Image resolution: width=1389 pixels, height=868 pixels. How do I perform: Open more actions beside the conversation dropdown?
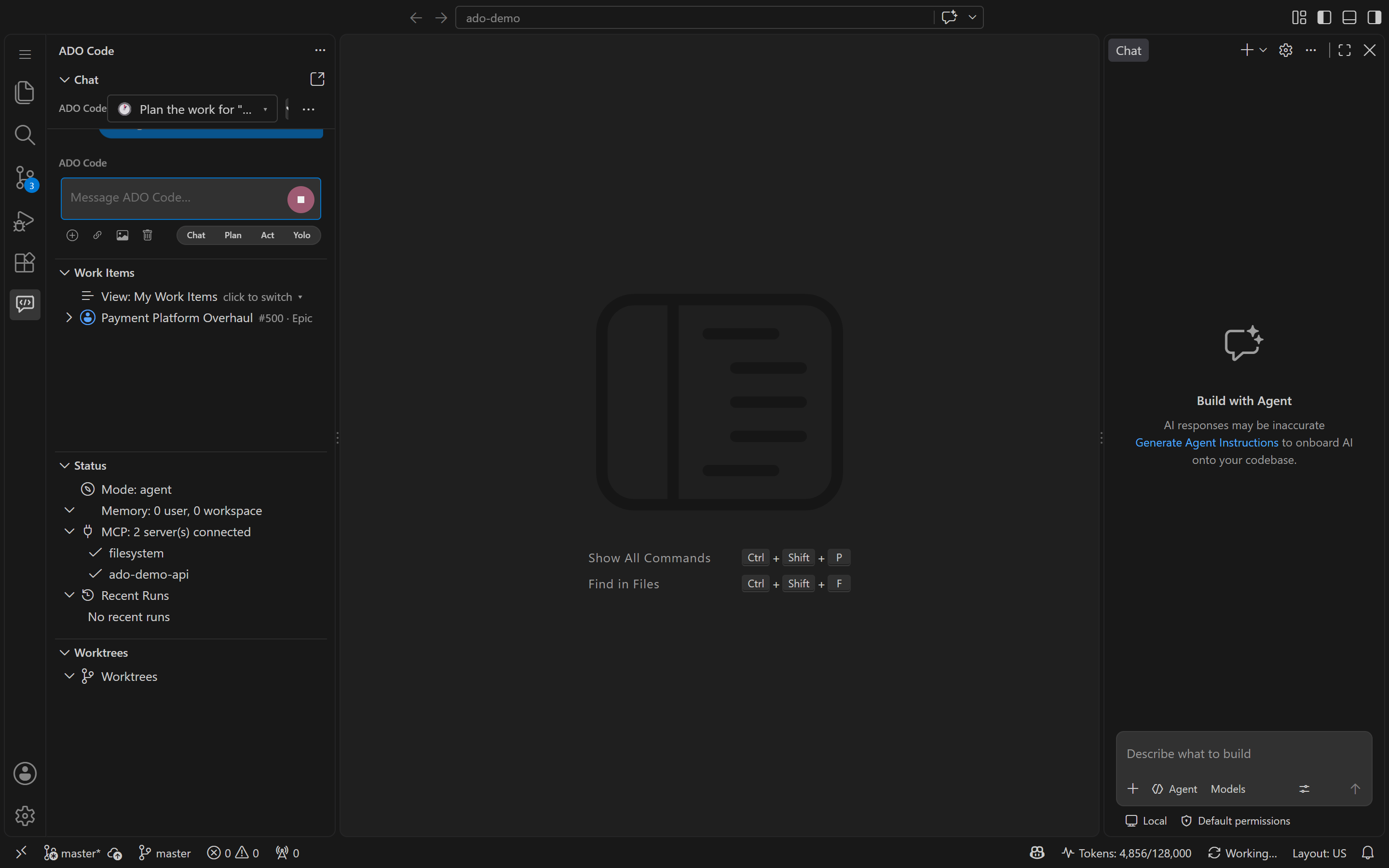tap(308, 109)
